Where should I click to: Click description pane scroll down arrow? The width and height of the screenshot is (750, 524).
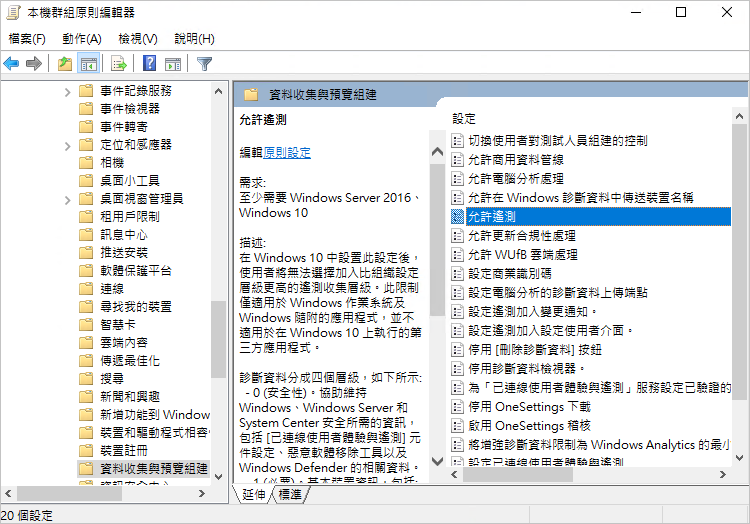click(x=437, y=461)
